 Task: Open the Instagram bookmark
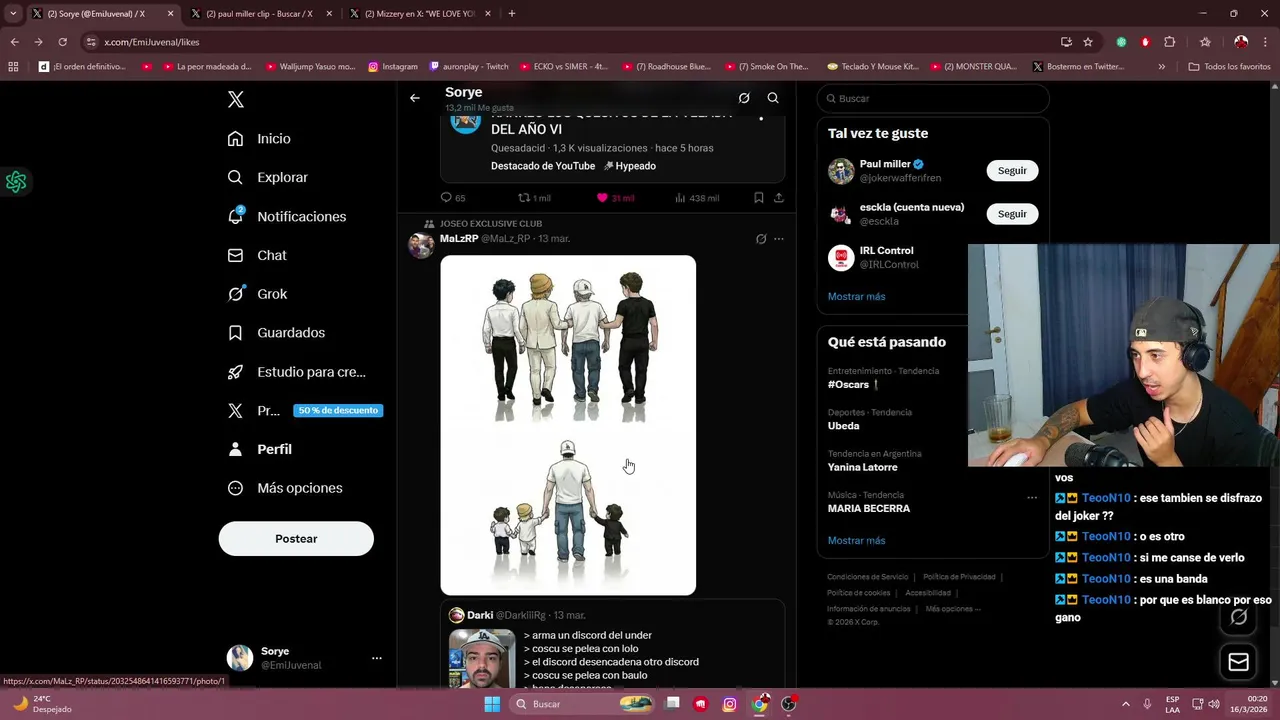coord(393,67)
